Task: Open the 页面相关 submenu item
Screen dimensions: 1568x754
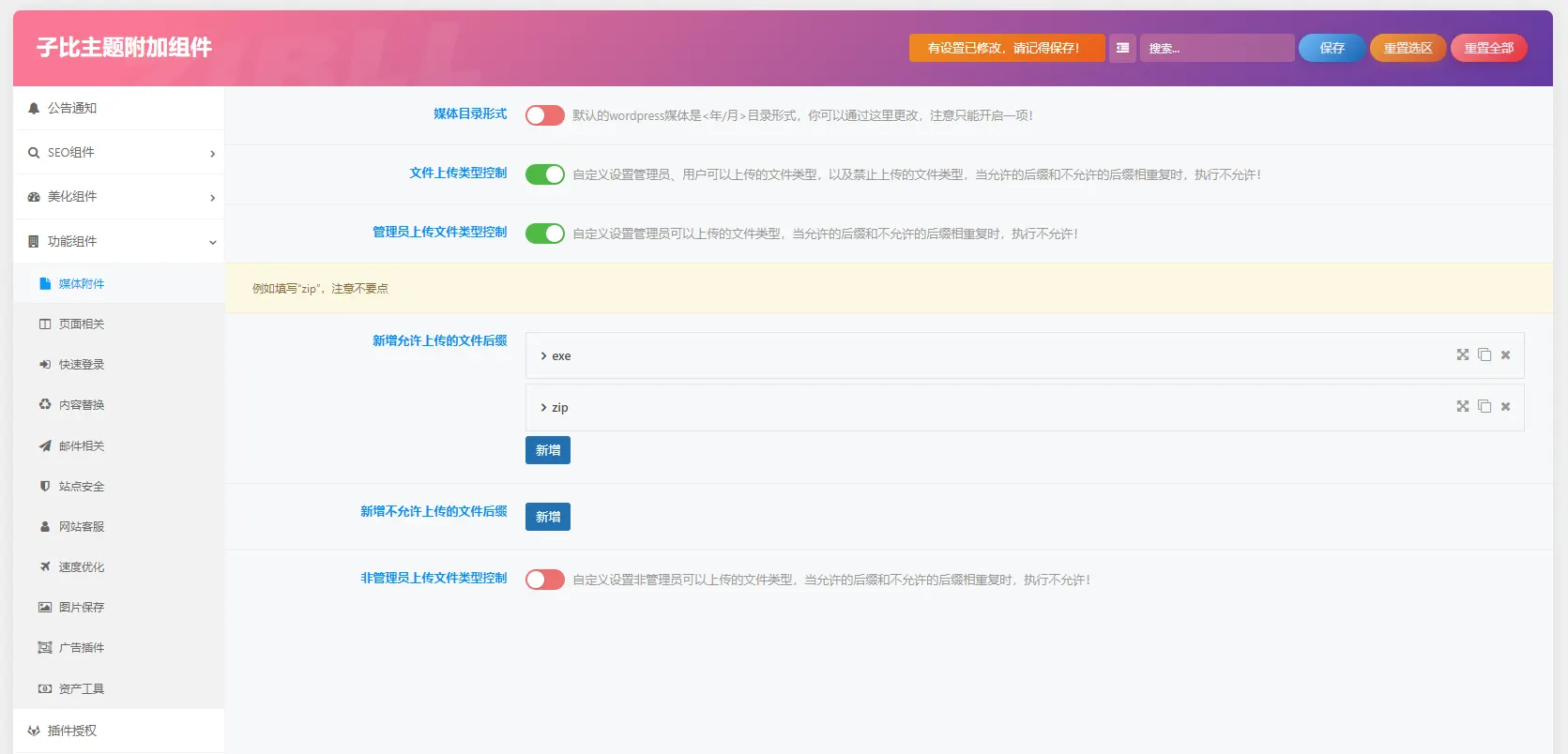Action: 118,324
